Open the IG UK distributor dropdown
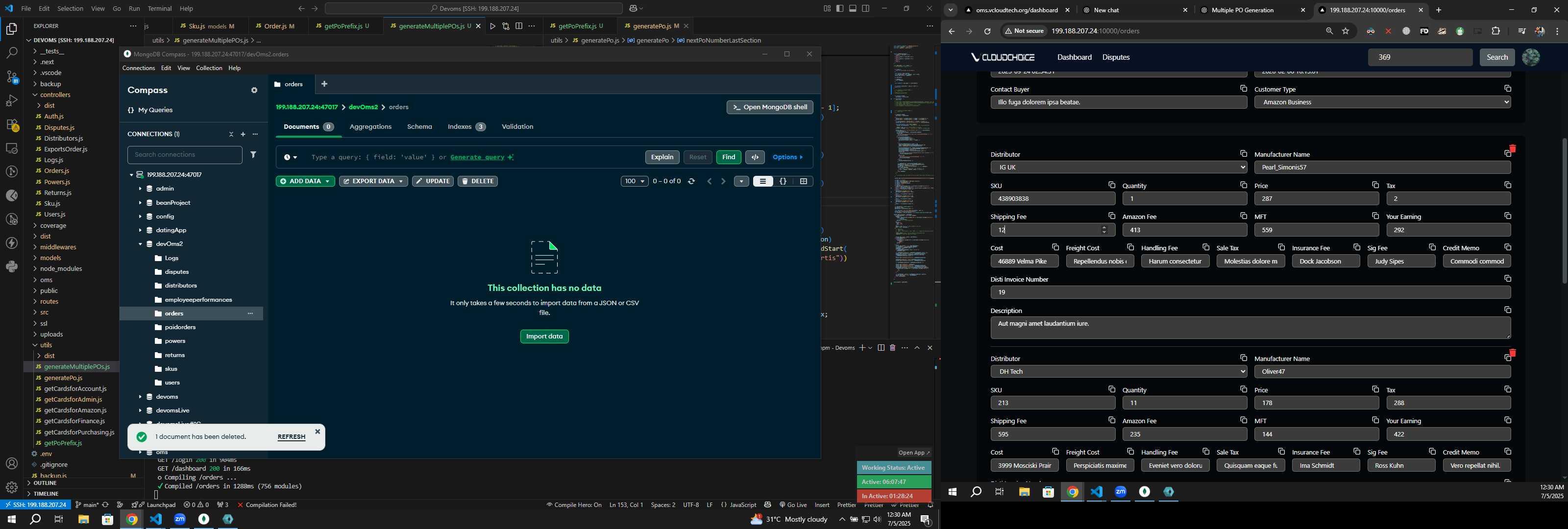Screen dimensions: 1568x529 [1119, 168]
